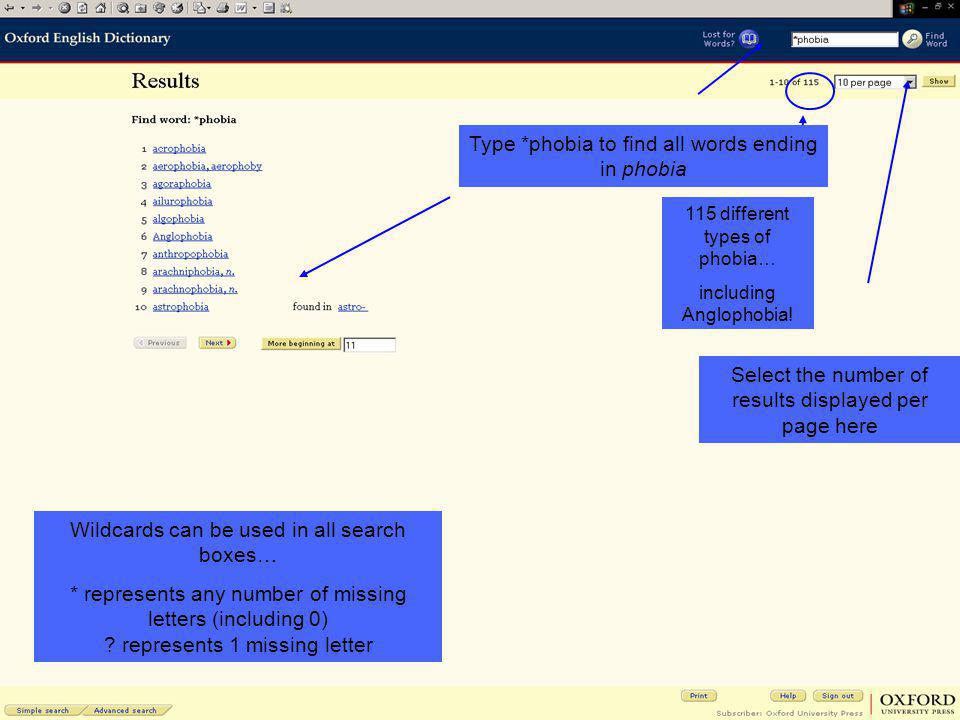Switch to the Advanced search tab
Image resolution: width=960 pixels, height=720 pixels.
(x=125, y=711)
